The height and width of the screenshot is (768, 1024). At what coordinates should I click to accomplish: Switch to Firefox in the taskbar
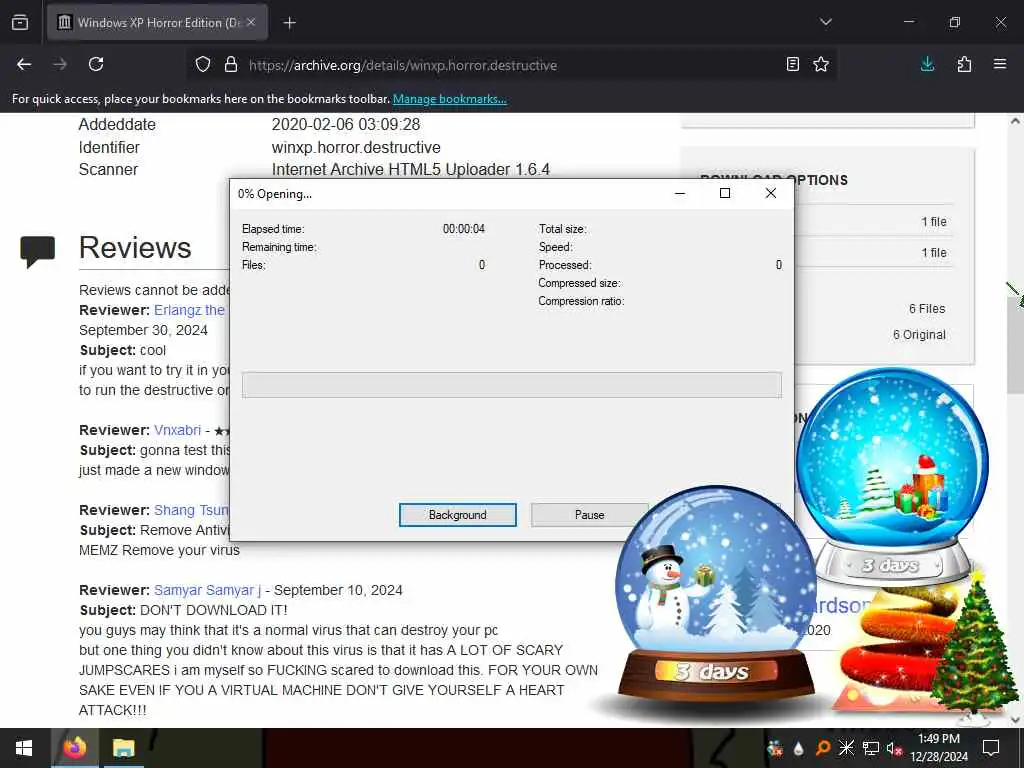(x=74, y=748)
